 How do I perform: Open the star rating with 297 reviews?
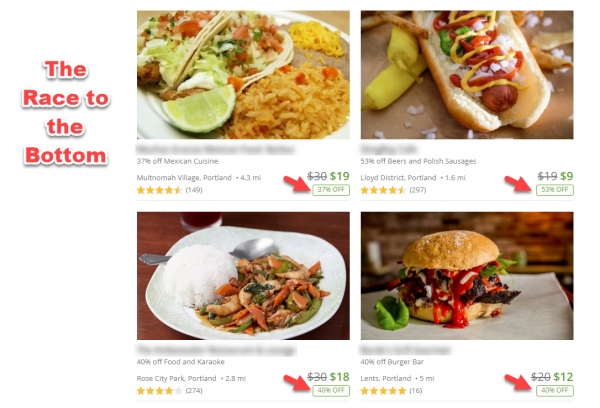393,190
